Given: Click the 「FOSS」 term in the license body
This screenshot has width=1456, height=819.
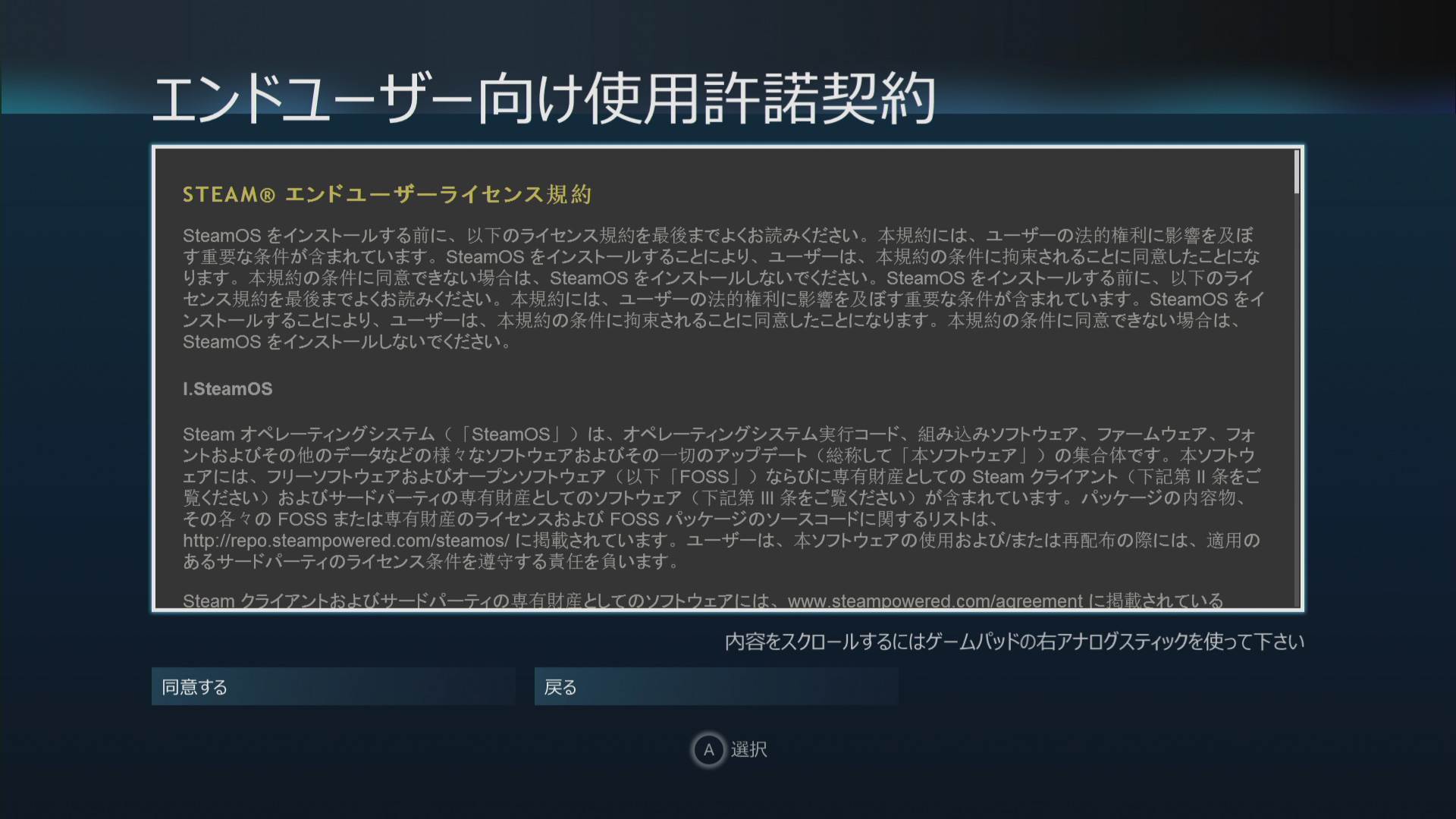Looking at the screenshot, I should click(x=704, y=477).
